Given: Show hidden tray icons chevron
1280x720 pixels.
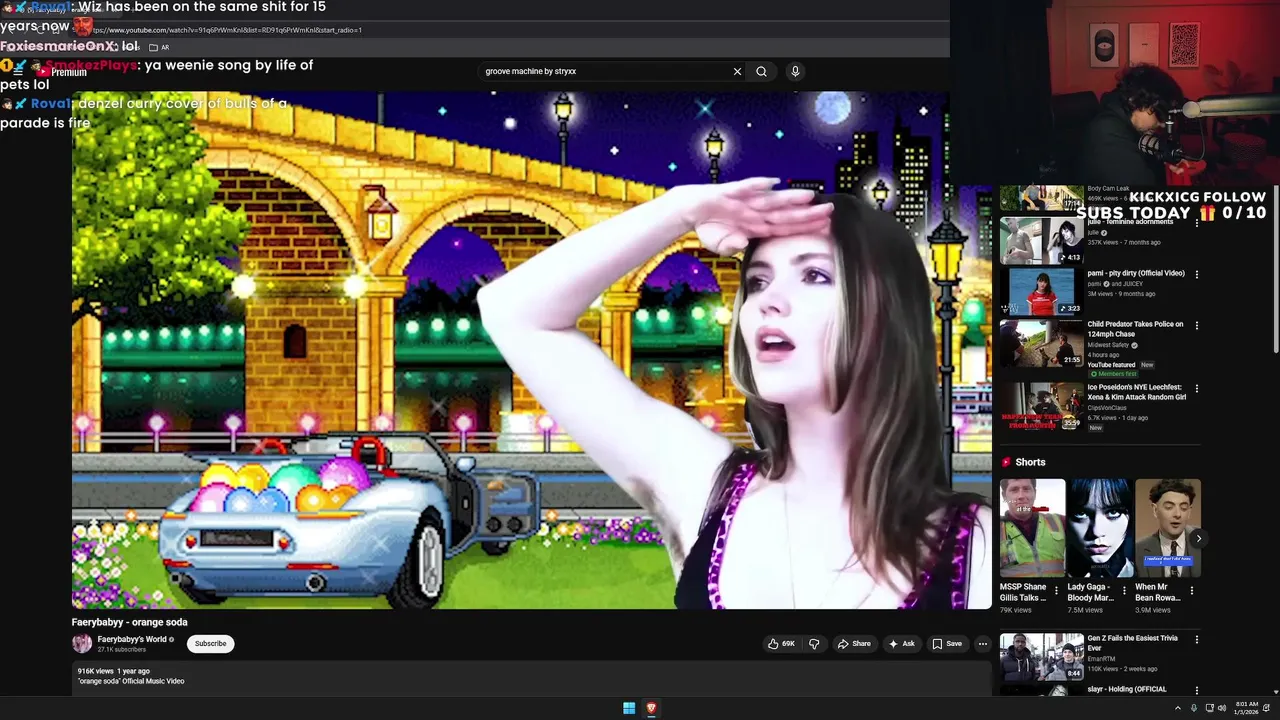Looking at the screenshot, I should 1177,708.
